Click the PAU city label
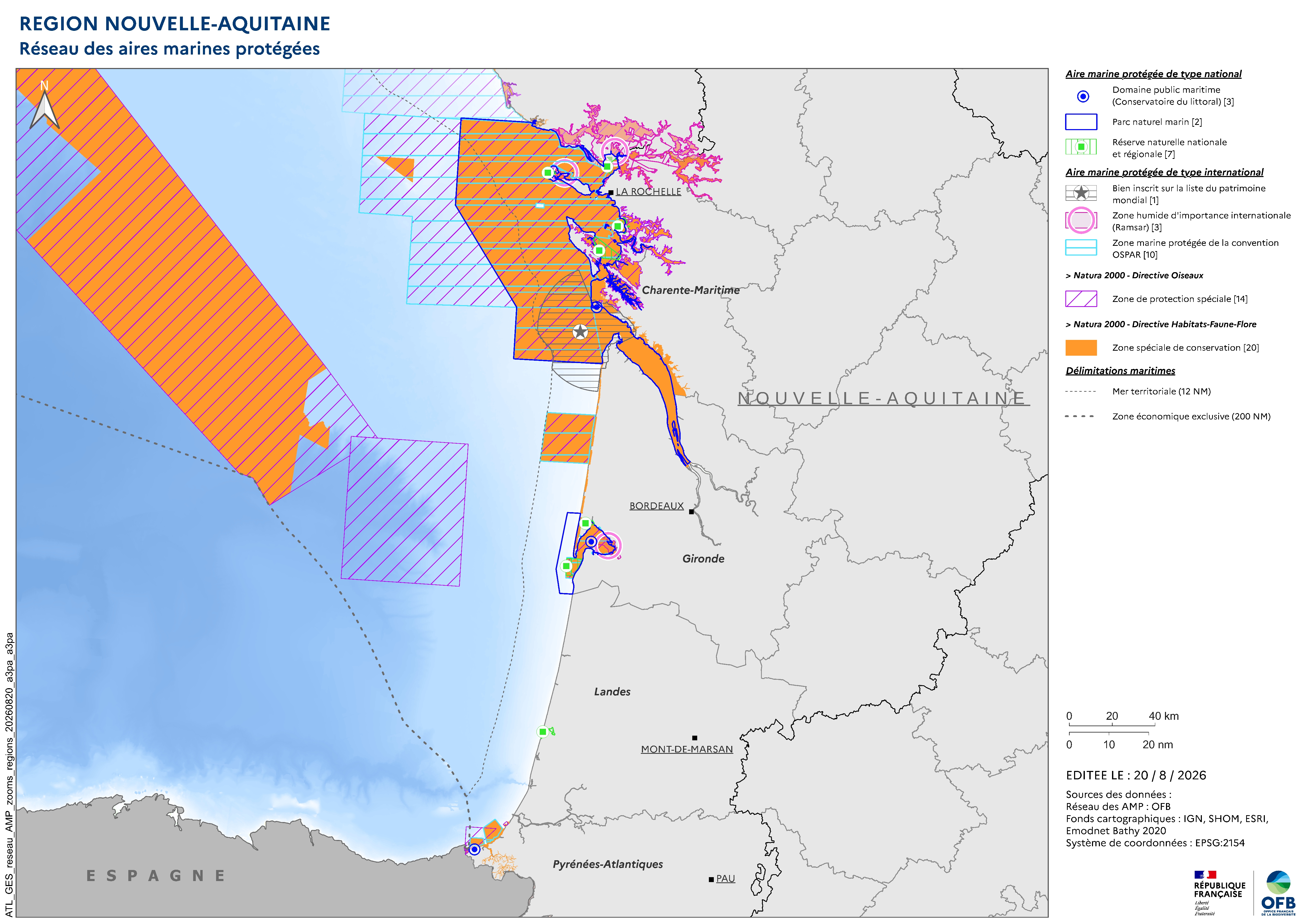1307x924 pixels. pyautogui.click(x=725, y=878)
